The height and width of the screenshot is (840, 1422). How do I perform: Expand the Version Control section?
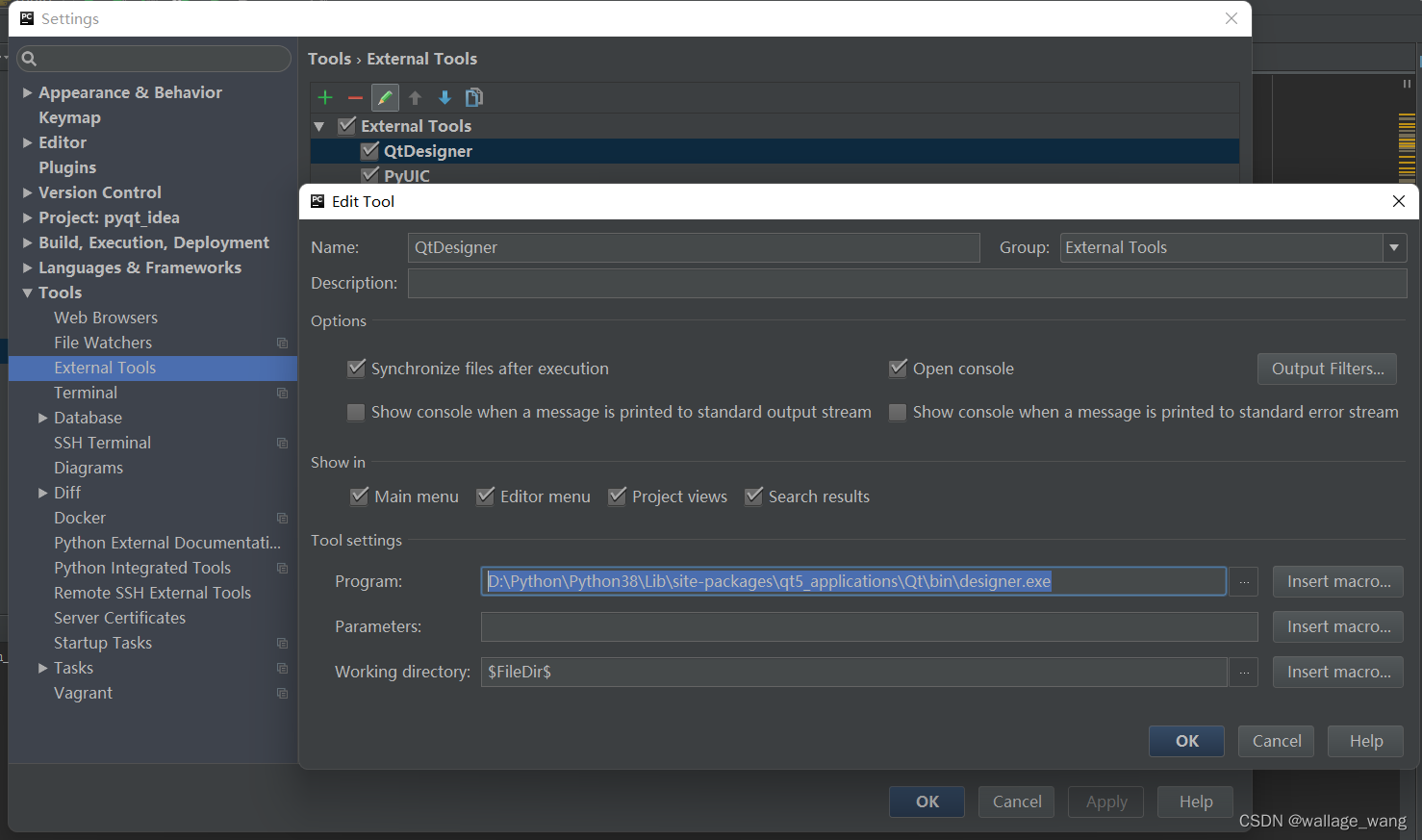[28, 192]
